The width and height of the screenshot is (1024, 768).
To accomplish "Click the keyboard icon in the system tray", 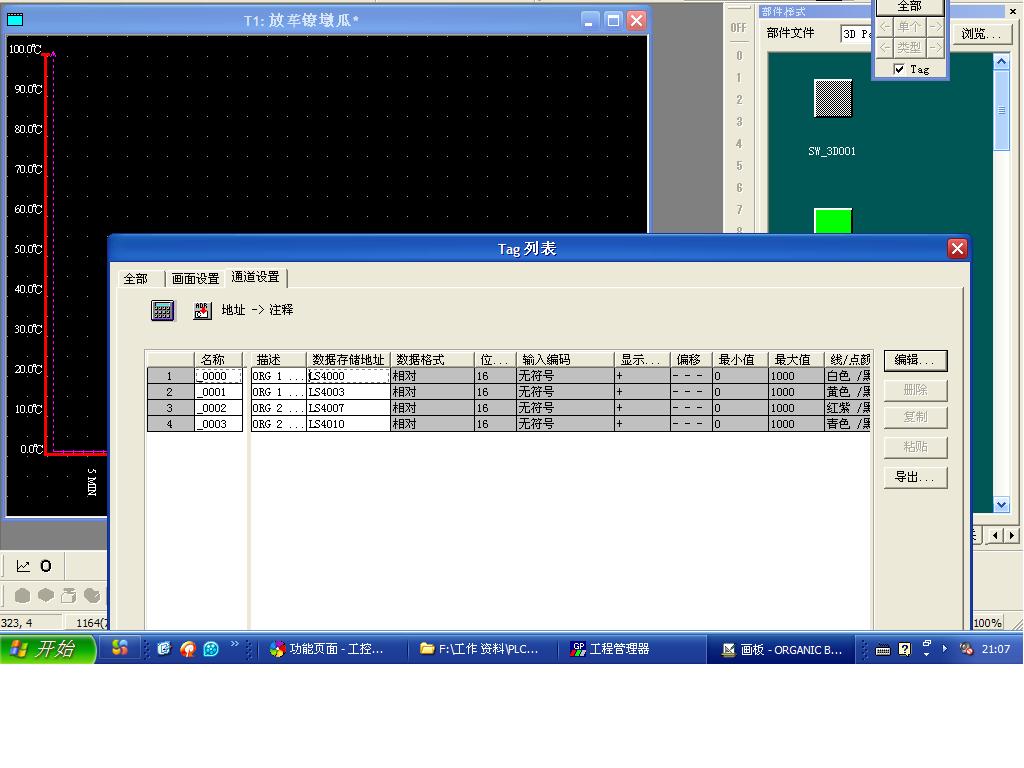I will click(882, 649).
